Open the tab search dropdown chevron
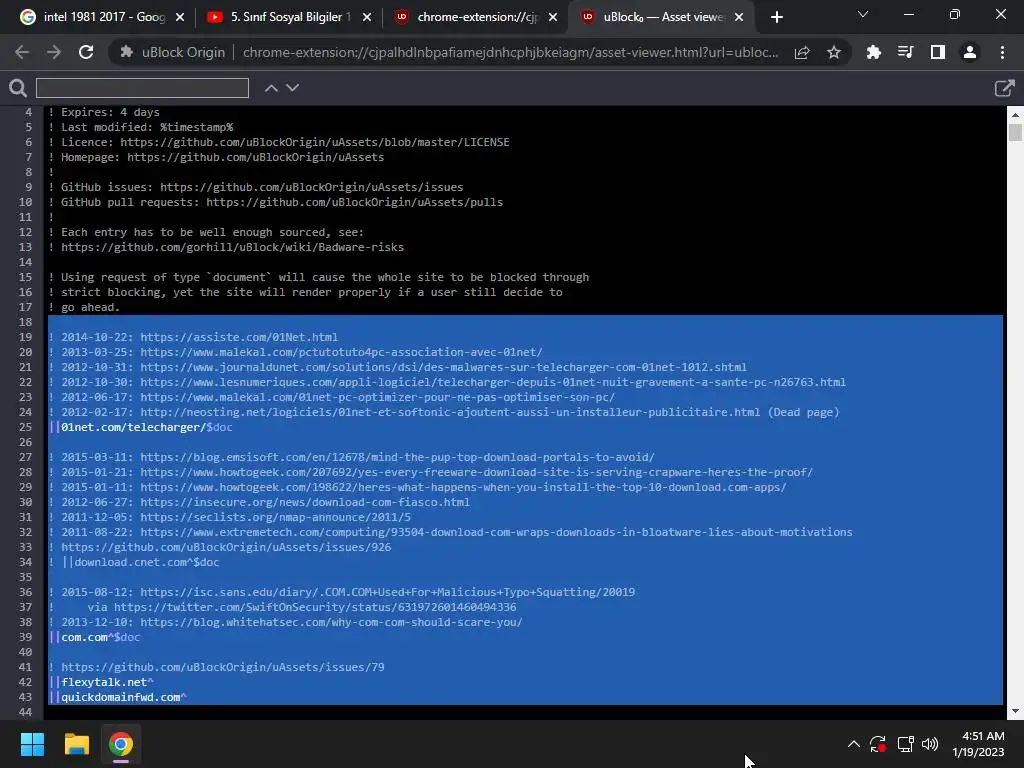Viewport: 1024px width, 768px height. [x=863, y=14]
